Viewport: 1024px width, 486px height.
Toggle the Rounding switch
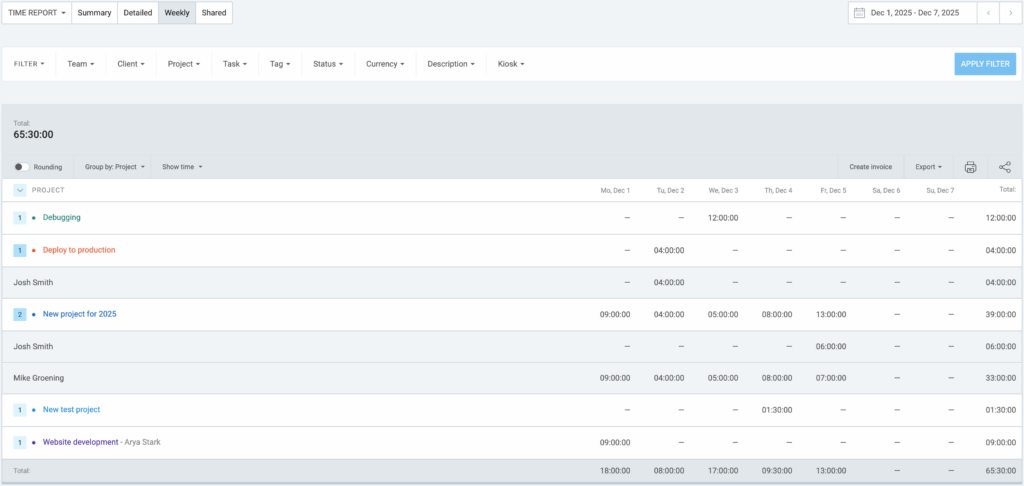click(x=20, y=167)
